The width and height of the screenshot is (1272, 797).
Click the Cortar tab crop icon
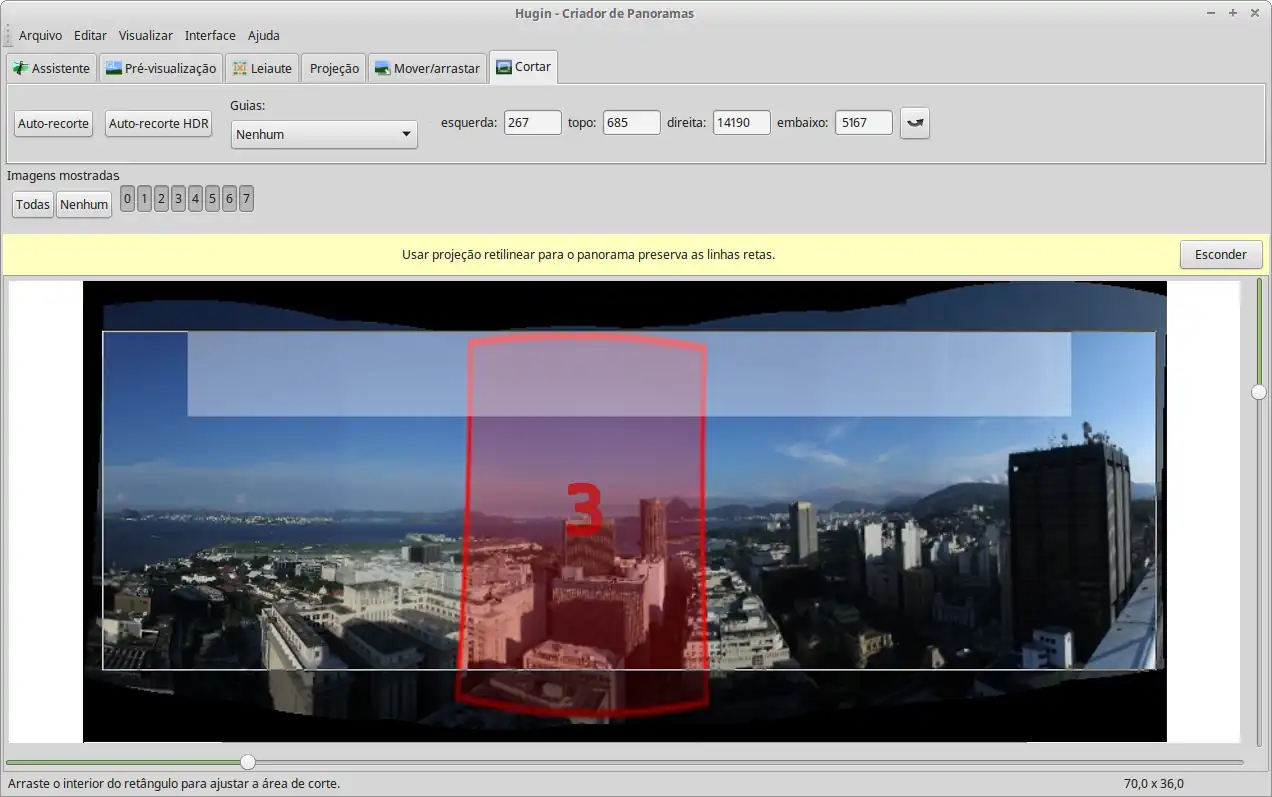click(x=504, y=67)
